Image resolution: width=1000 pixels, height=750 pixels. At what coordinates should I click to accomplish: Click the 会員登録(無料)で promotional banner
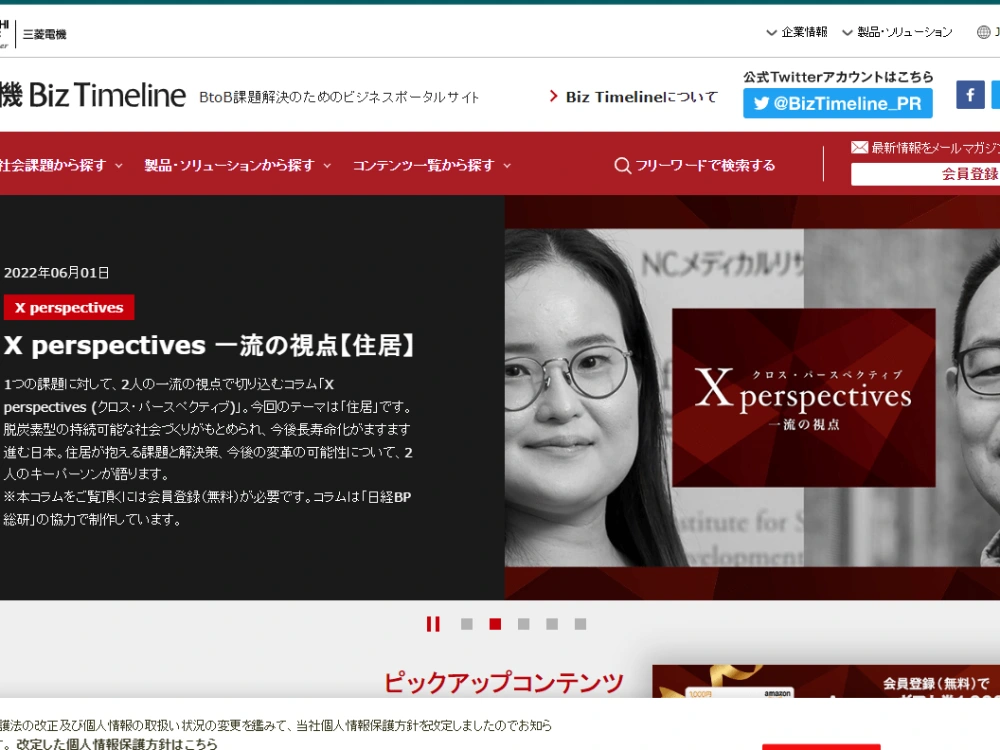coord(826,681)
